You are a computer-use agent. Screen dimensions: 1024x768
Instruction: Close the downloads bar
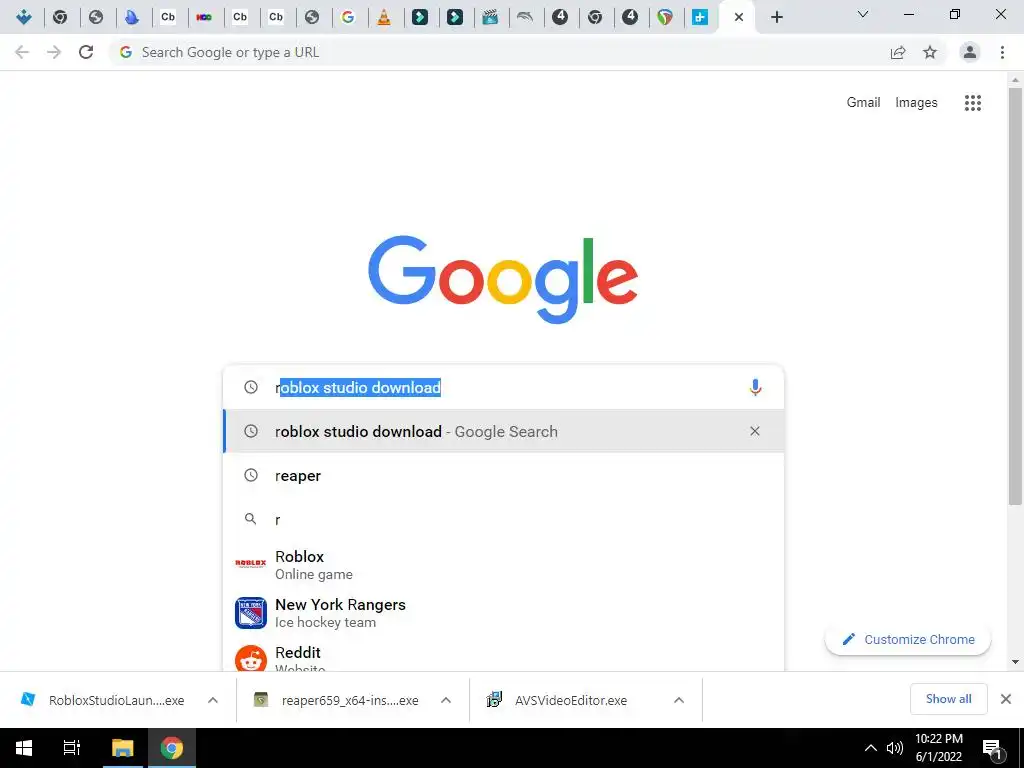click(1006, 699)
